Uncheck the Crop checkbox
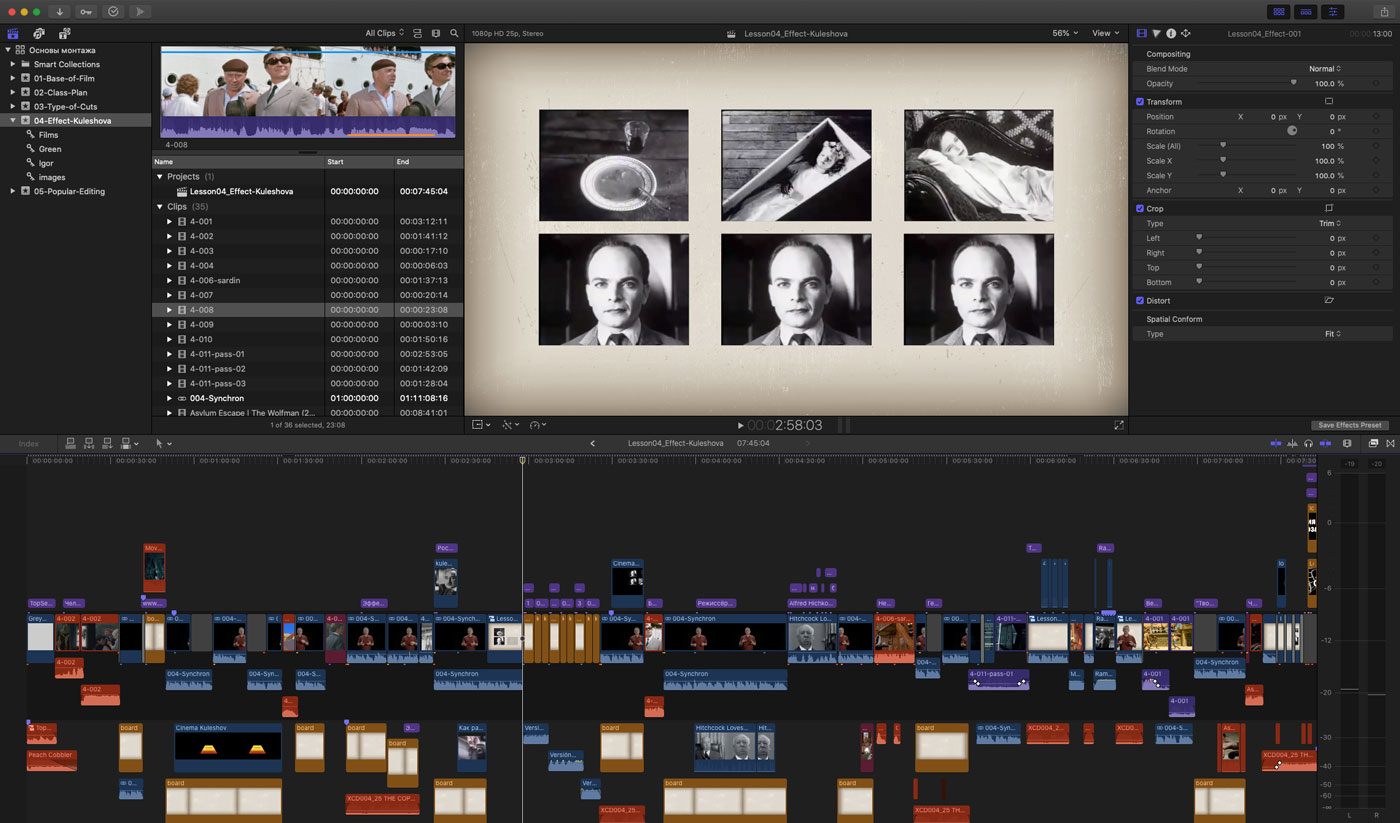 pyautogui.click(x=1140, y=208)
